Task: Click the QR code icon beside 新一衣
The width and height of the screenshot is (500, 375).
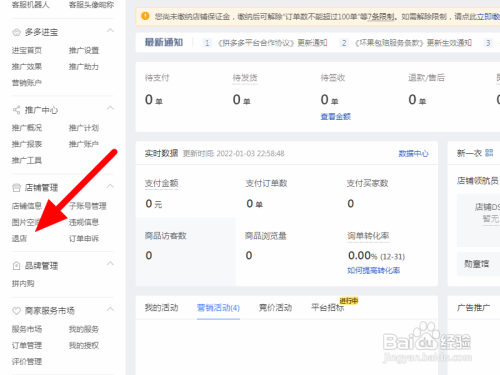Action: click(489, 153)
